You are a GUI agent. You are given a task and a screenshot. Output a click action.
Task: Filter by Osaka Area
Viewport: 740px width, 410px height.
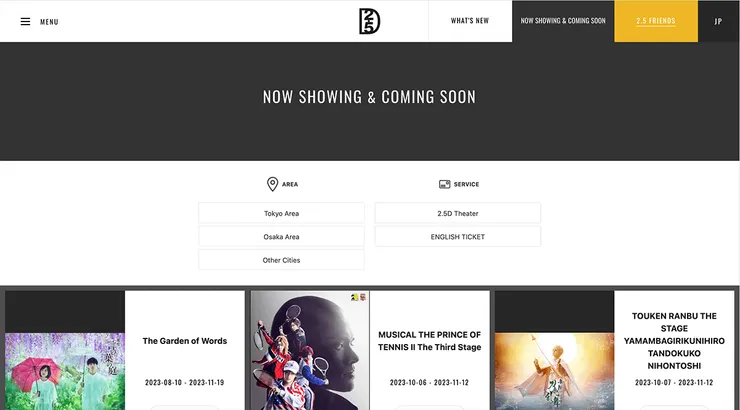281,237
